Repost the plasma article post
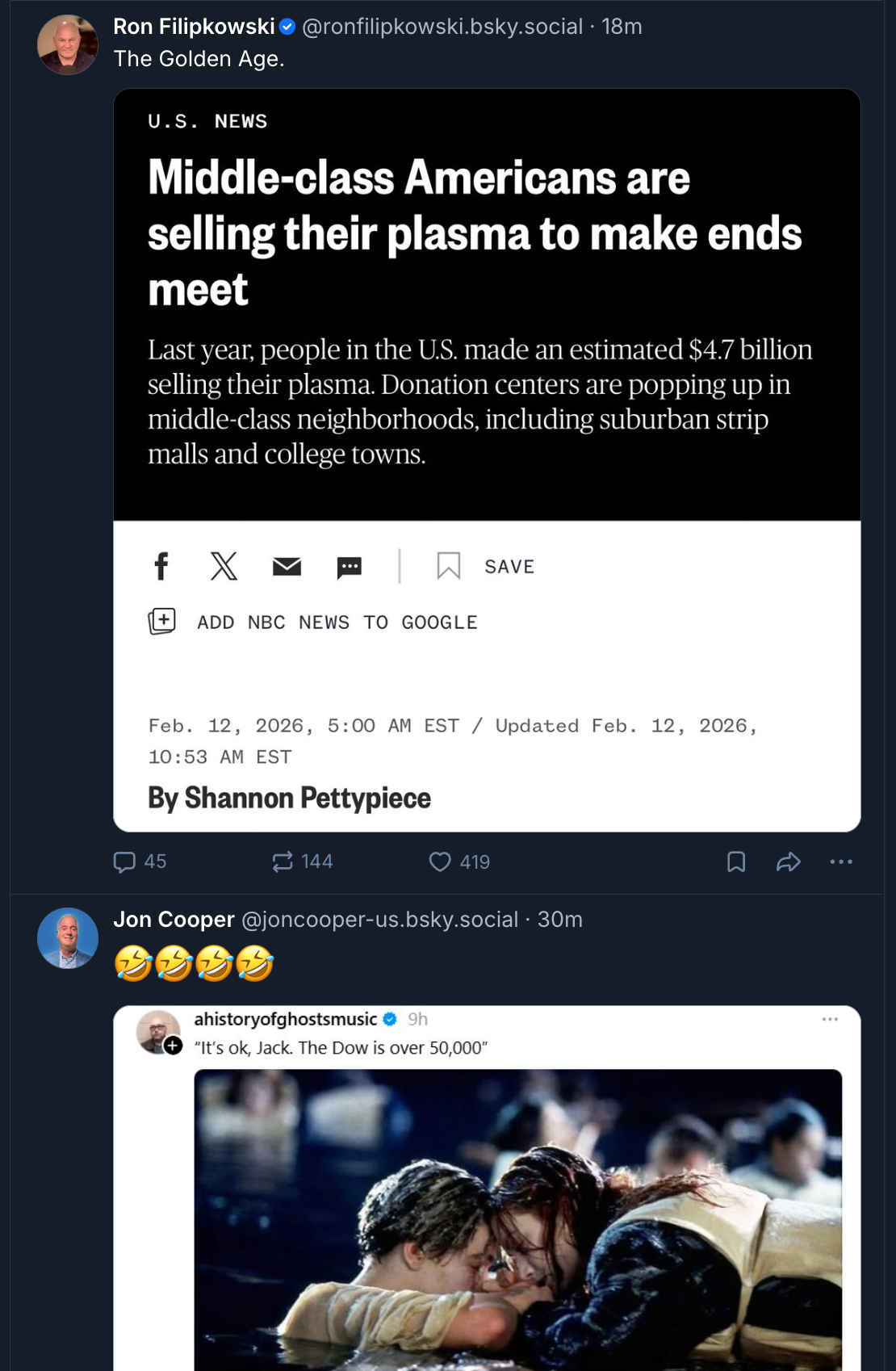The width and height of the screenshot is (896, 1371). click(x=283, y=862)
